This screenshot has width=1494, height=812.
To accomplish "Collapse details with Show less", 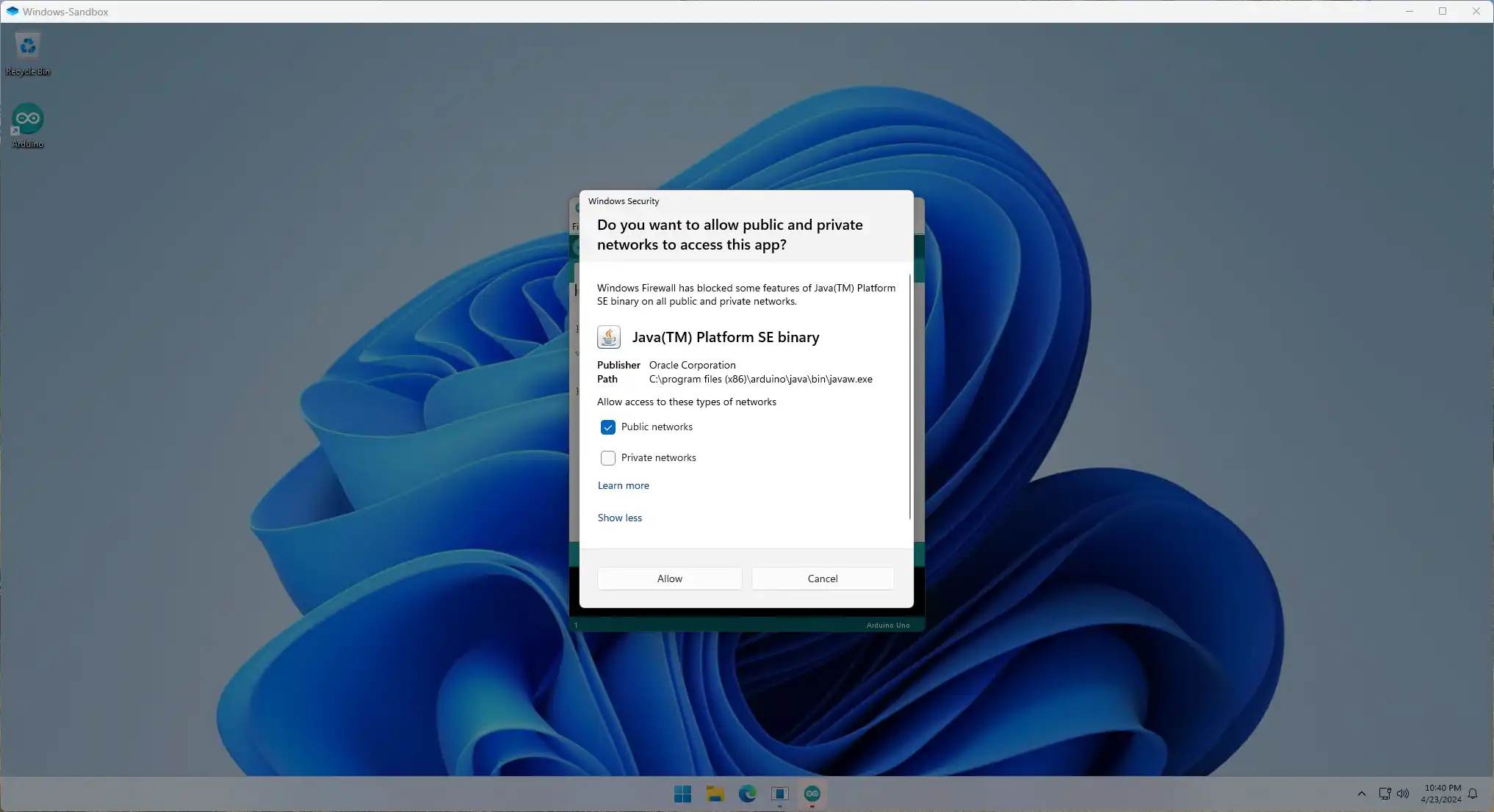I will click(x=619, y=518).
